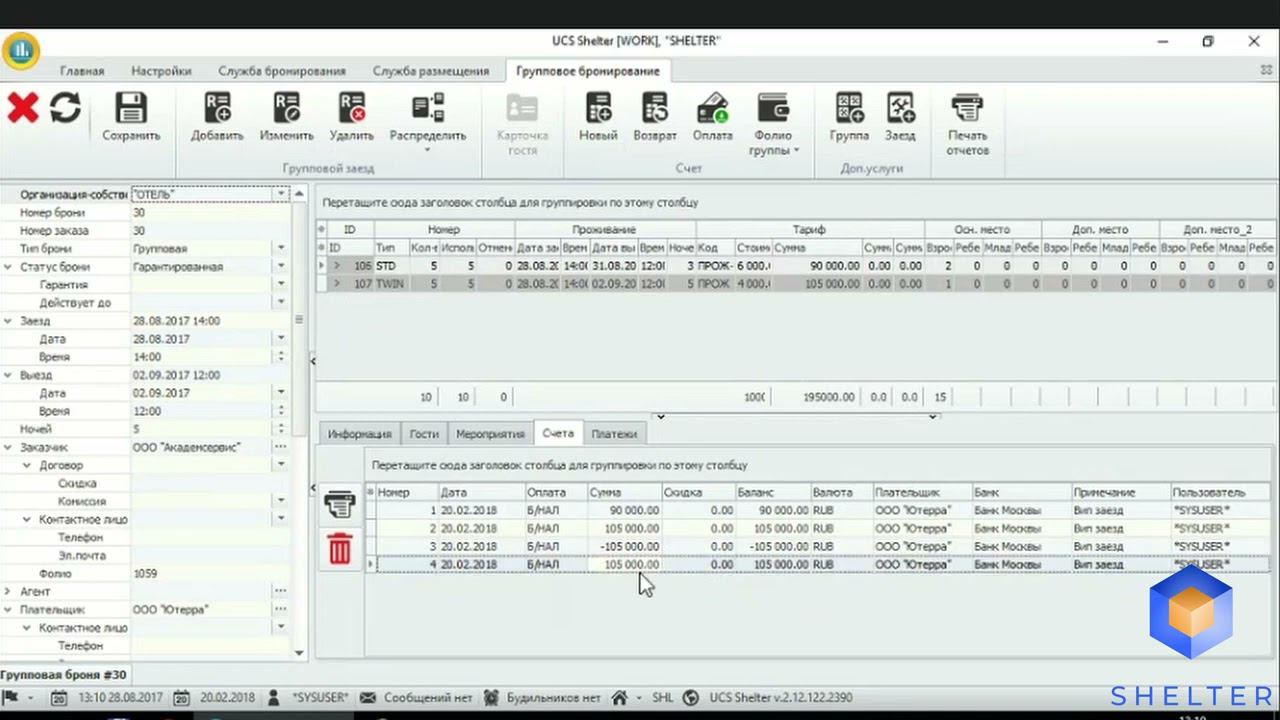
Task: Switch to the Платежи tab
Action: click(614, 434)
